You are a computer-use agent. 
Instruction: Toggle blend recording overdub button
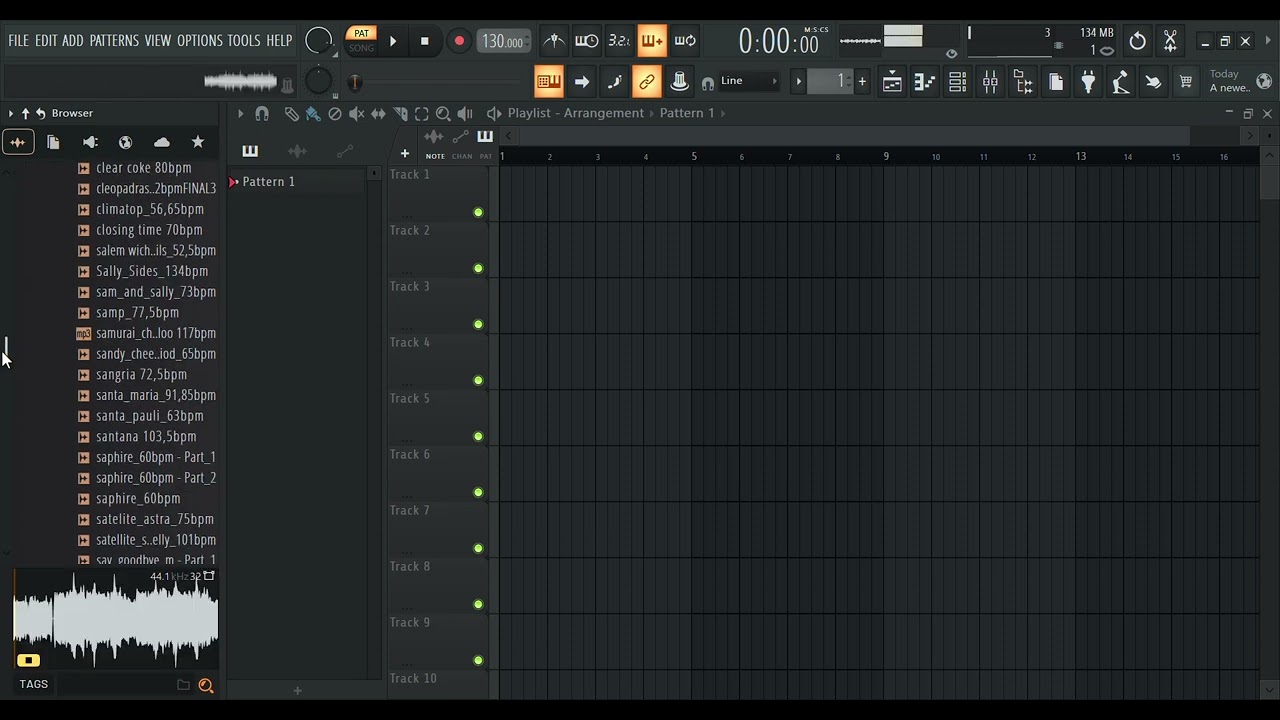point(652,41)
